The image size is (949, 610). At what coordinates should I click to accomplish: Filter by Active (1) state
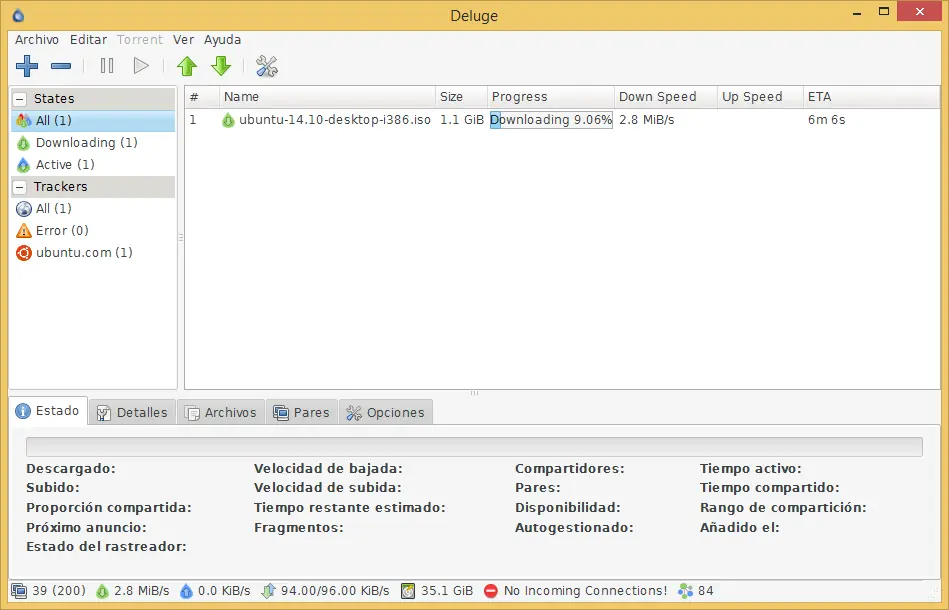[93, 165]
